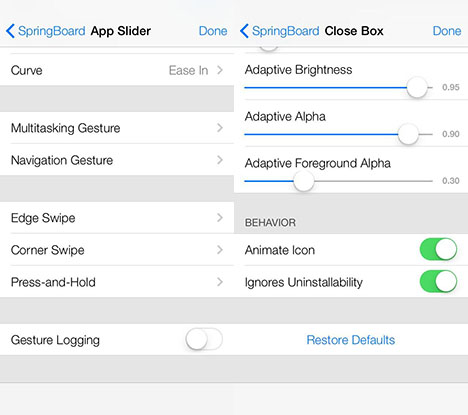Expand the Navigation Gesture chevron
The image size is (468, 415).
click(220, 160)
